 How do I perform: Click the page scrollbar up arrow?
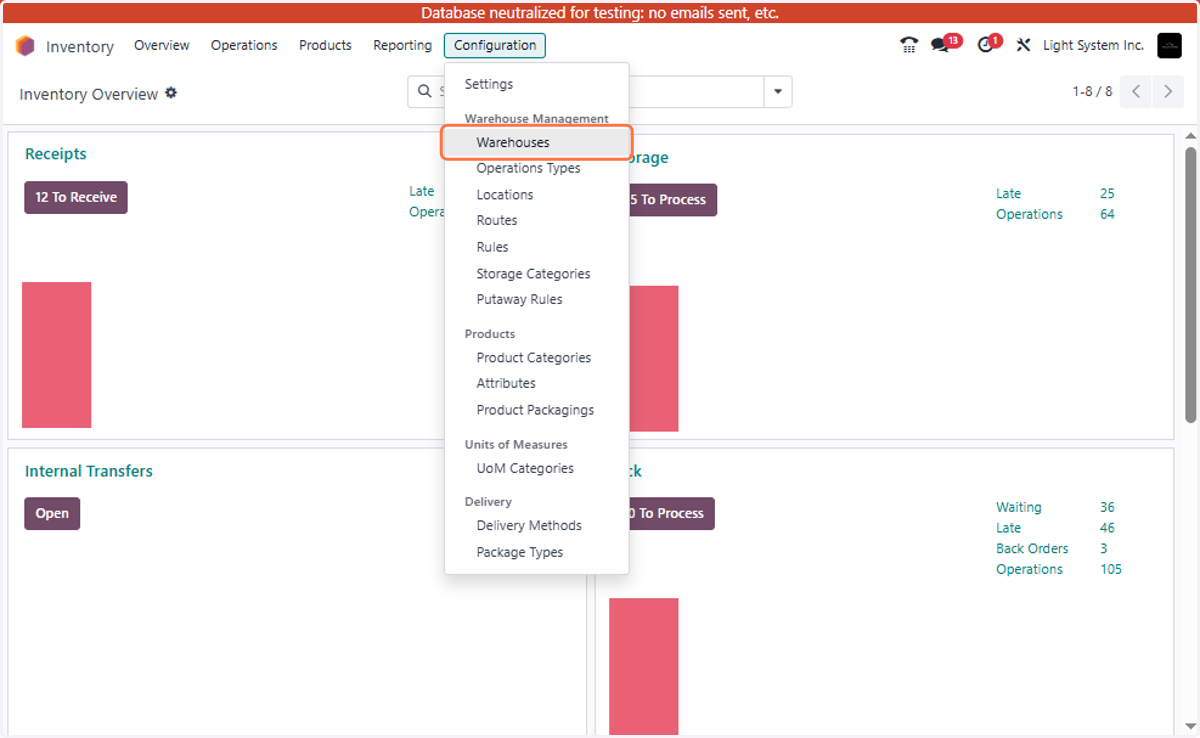click(x=1190, y=136)
